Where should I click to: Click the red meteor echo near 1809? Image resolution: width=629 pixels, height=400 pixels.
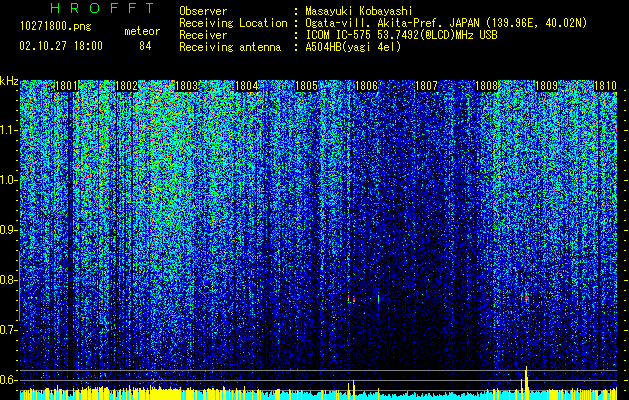tap(526, 297)
